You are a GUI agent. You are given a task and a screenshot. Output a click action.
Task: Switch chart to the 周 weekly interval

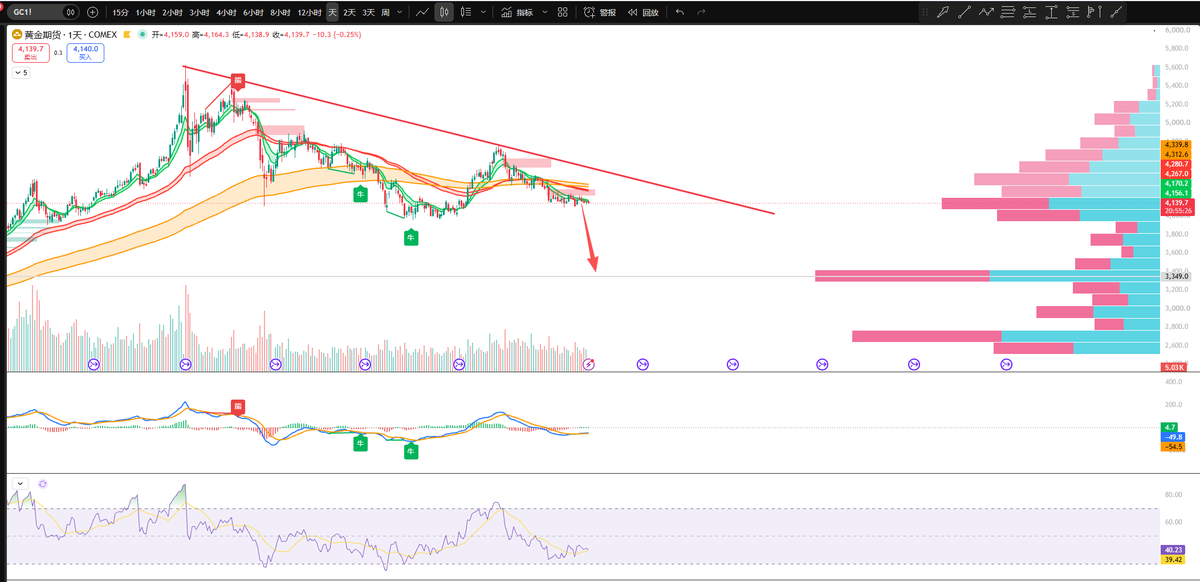(386, 12)
